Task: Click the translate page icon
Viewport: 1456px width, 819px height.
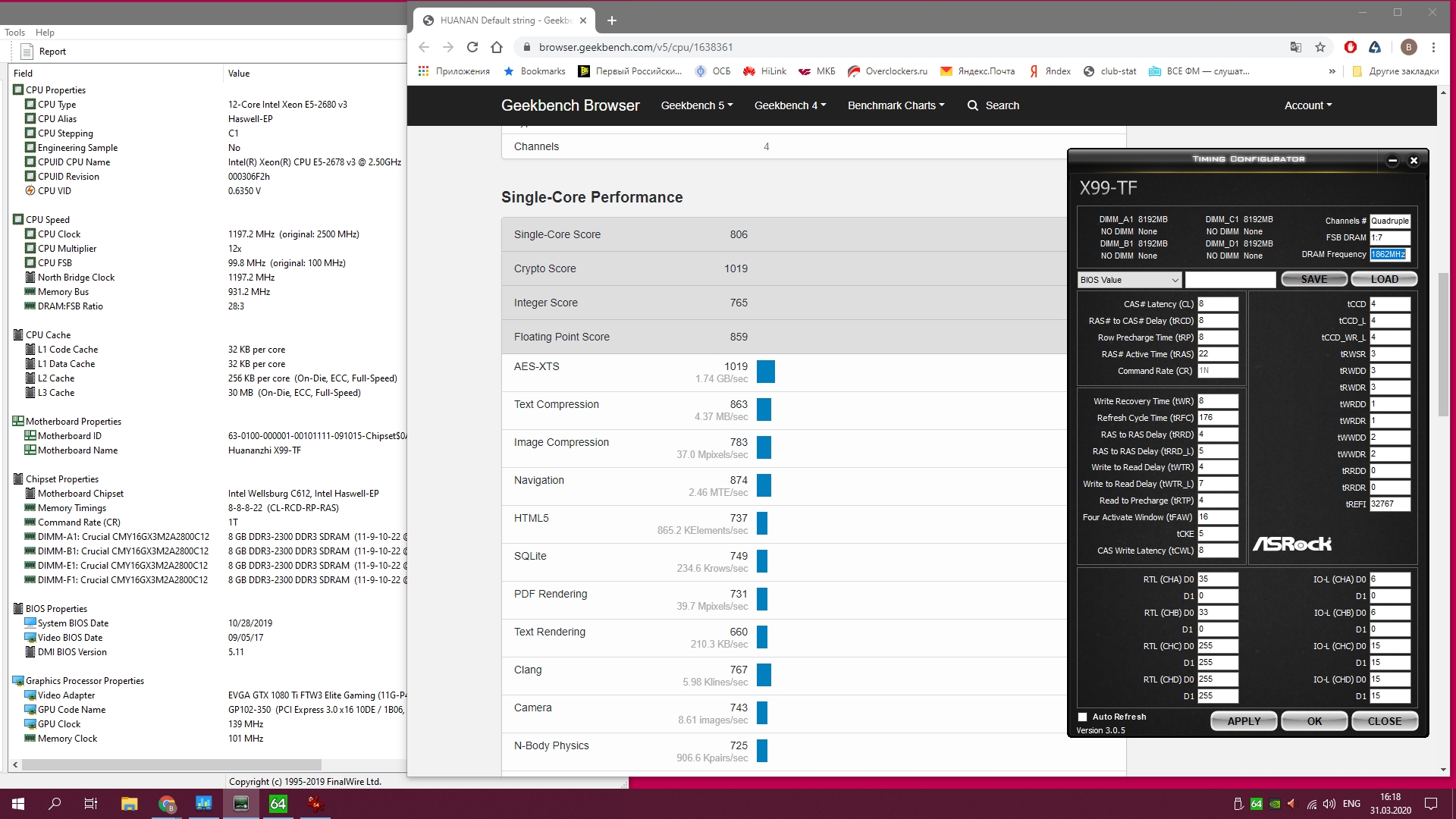Action: [1296, 47]
